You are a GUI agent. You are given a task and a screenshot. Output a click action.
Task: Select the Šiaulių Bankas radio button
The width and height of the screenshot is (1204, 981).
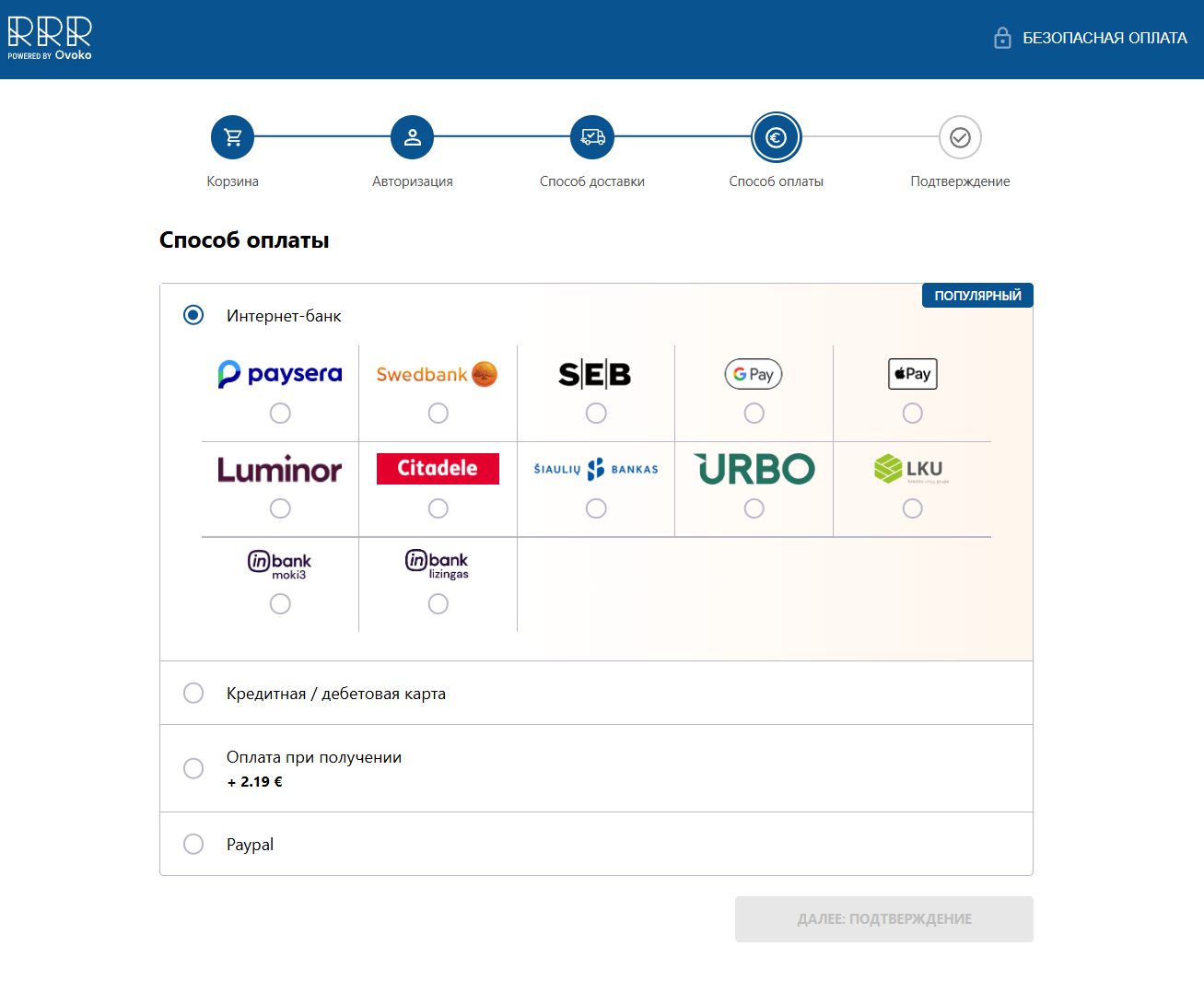tap(596, 508)
